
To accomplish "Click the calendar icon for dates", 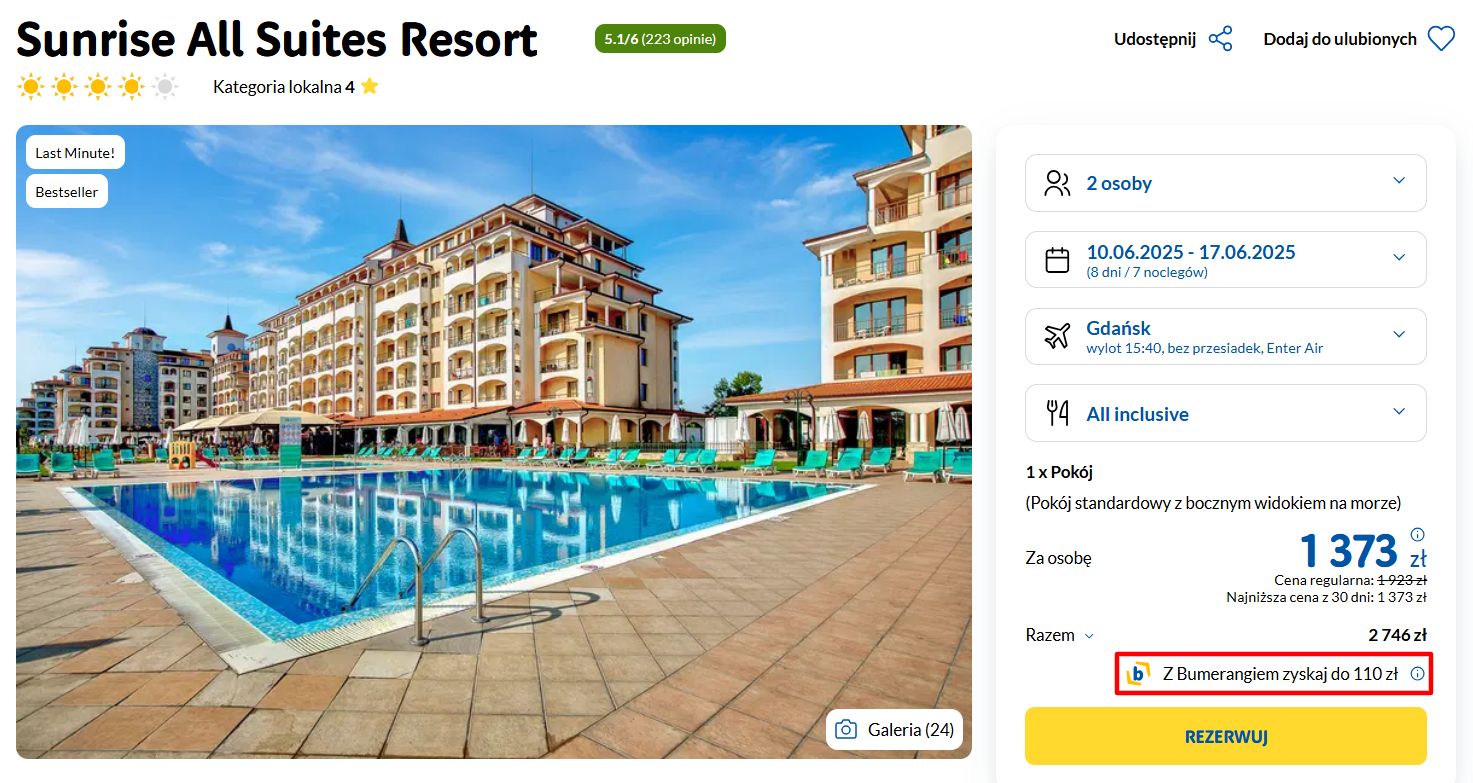I will coord(1057,260).
